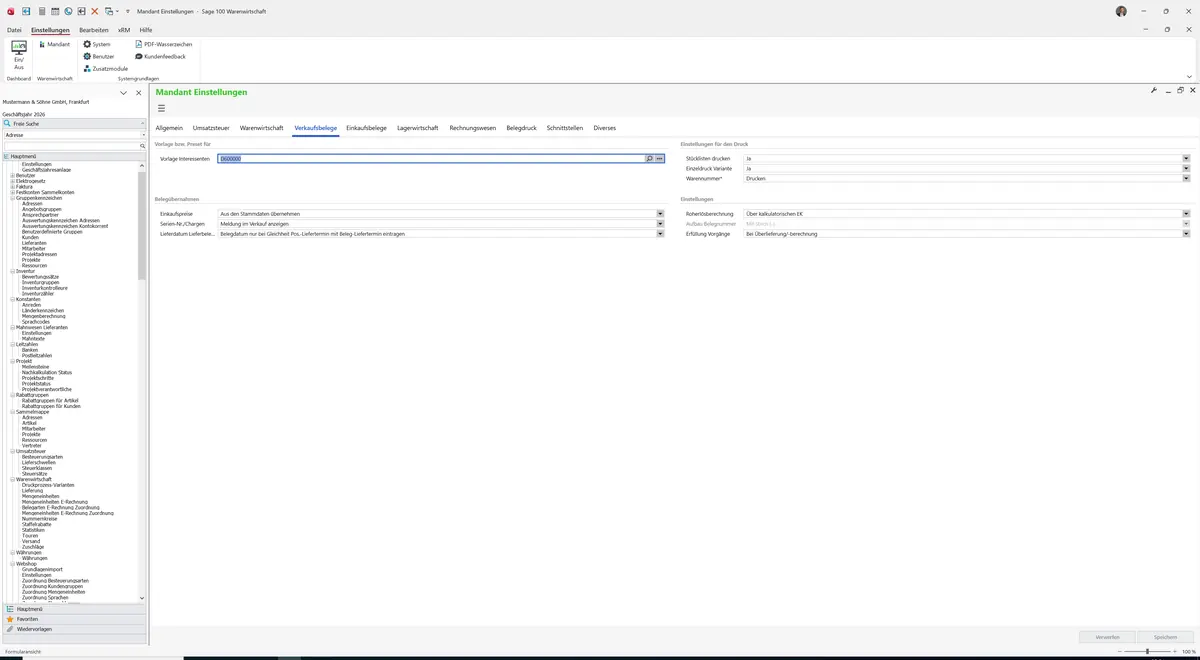Select Lieferanten in the tree
Screen dimensions: 1200x660
click(x=34, y=243)
